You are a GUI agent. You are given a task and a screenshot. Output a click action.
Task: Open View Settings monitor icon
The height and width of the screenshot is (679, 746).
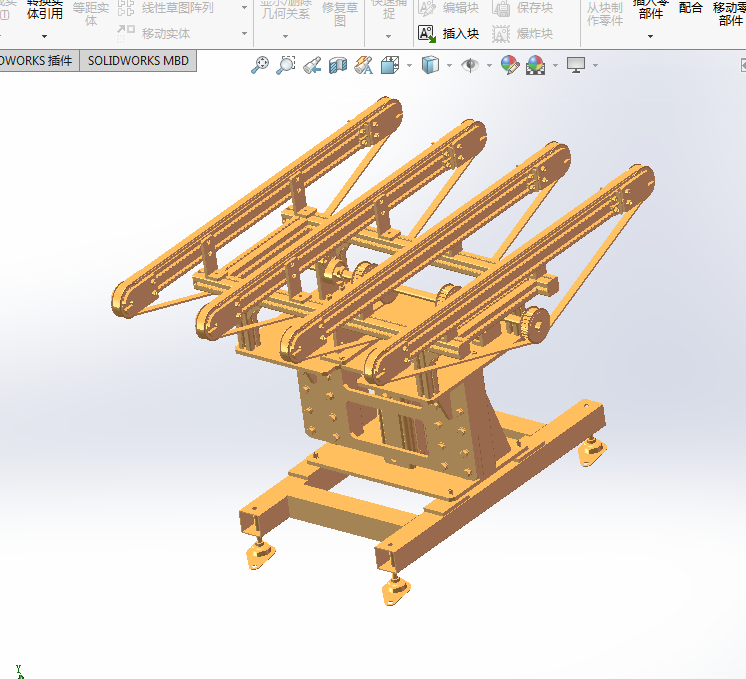[576, 65]
